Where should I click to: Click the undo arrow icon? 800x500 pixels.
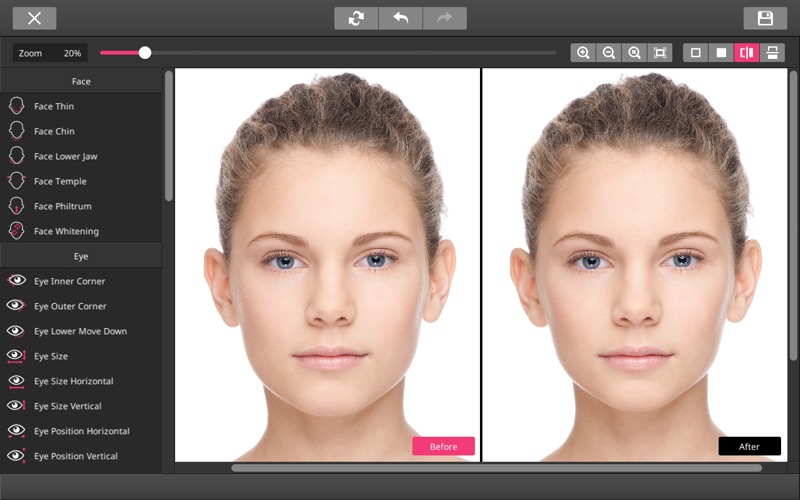401,18
